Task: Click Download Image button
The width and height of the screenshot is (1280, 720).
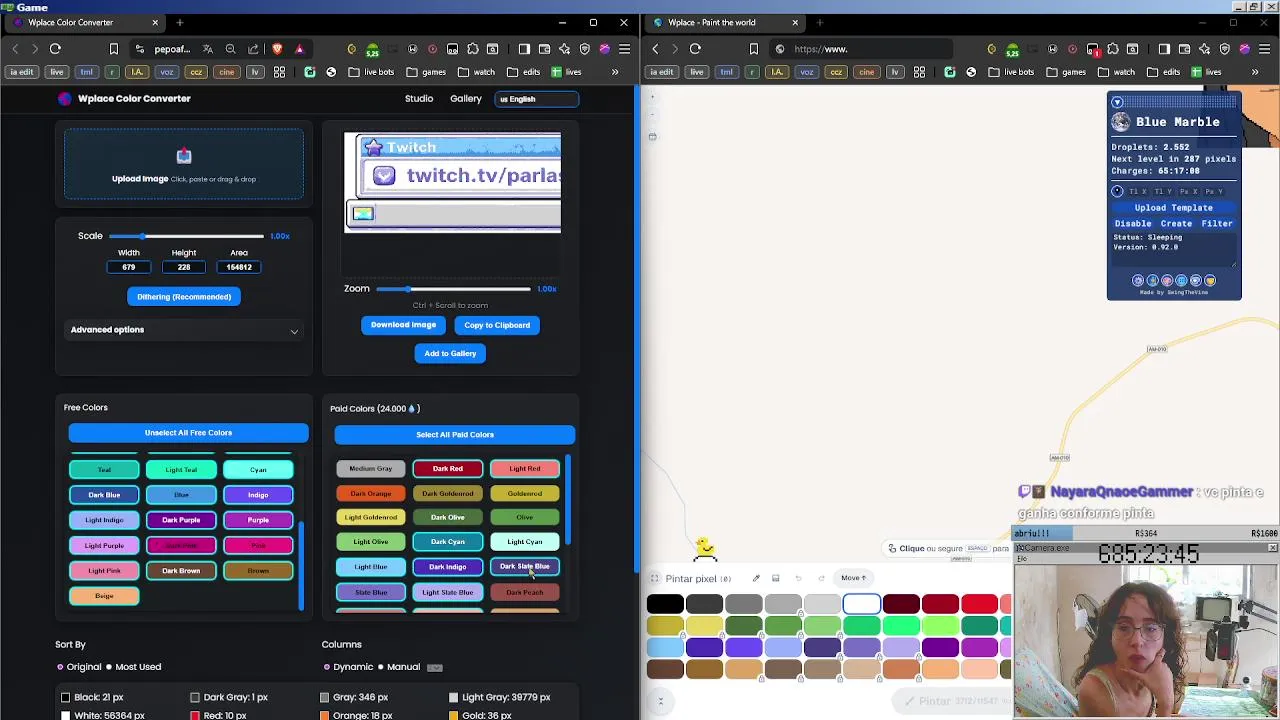Action: pyautogui.click(x=404, y=325)
